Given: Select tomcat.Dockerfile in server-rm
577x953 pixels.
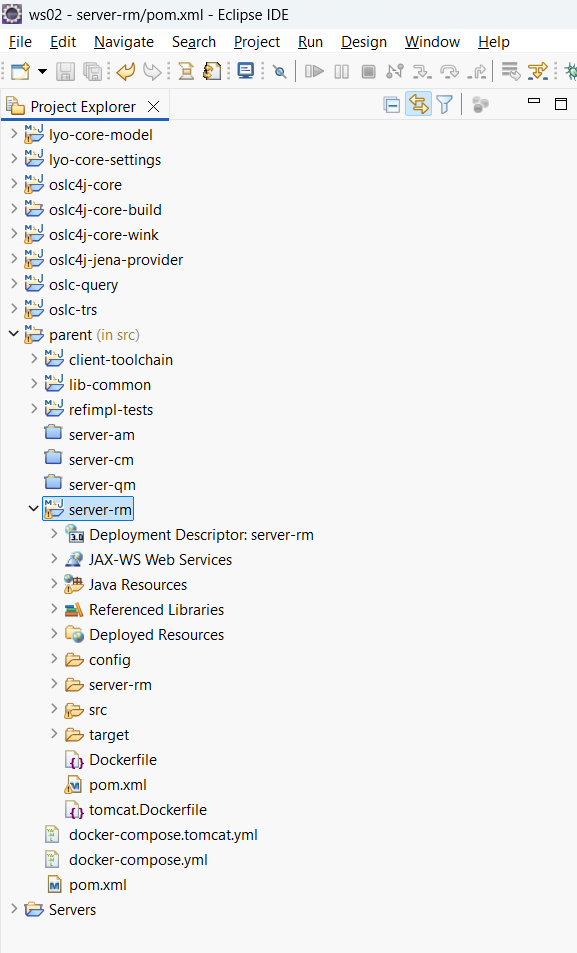Looking at the screenshot, I should (148, 810).
